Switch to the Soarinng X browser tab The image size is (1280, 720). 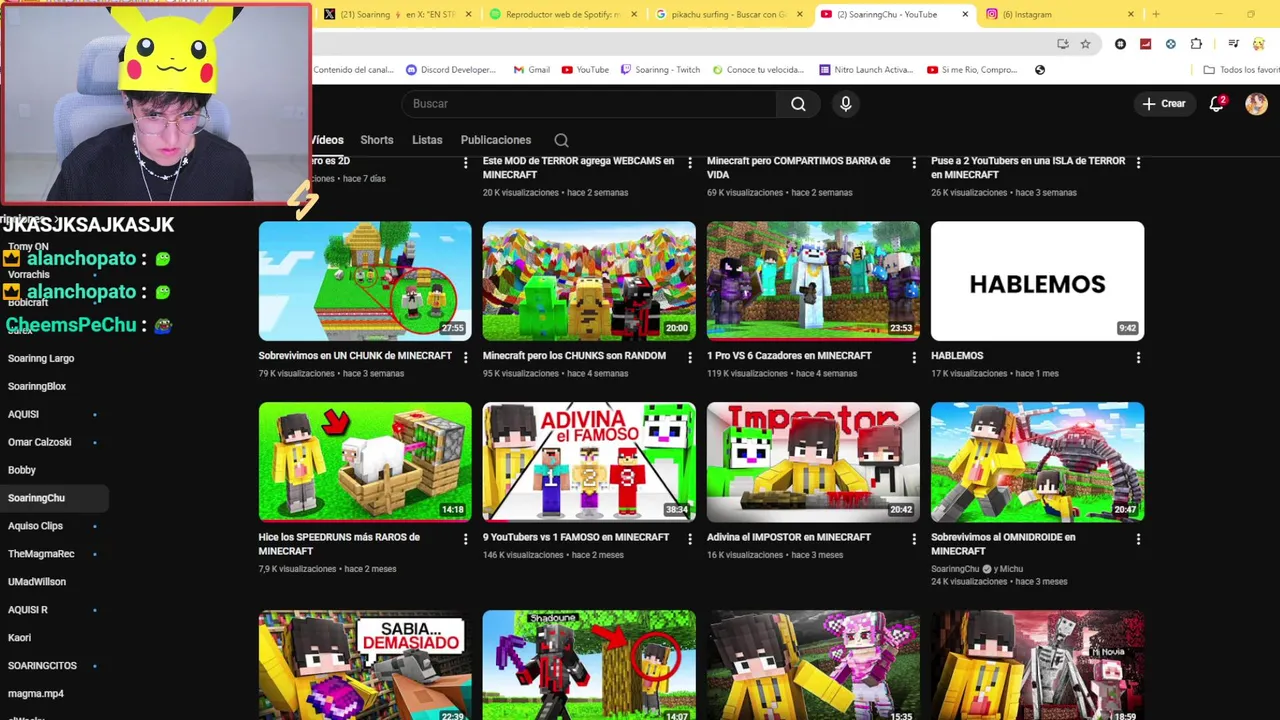[x=398, y=14]
